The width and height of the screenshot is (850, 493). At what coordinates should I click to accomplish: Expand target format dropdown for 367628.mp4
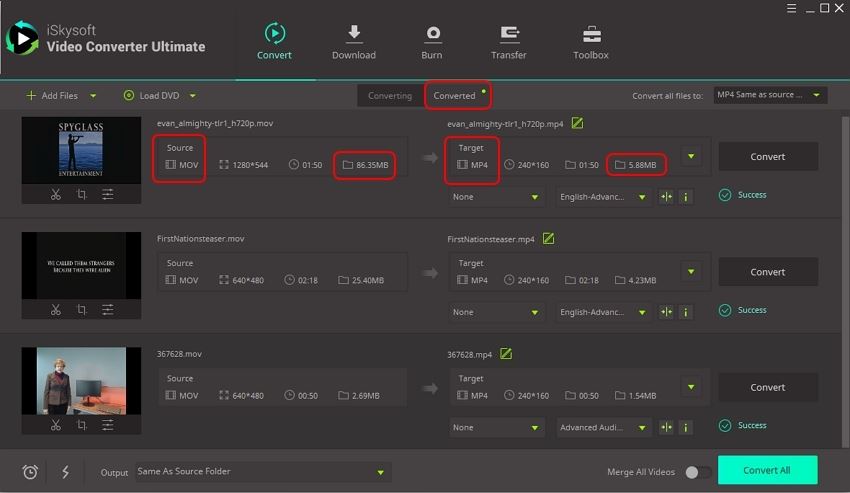pyautogui.click(x=690, y=387)
